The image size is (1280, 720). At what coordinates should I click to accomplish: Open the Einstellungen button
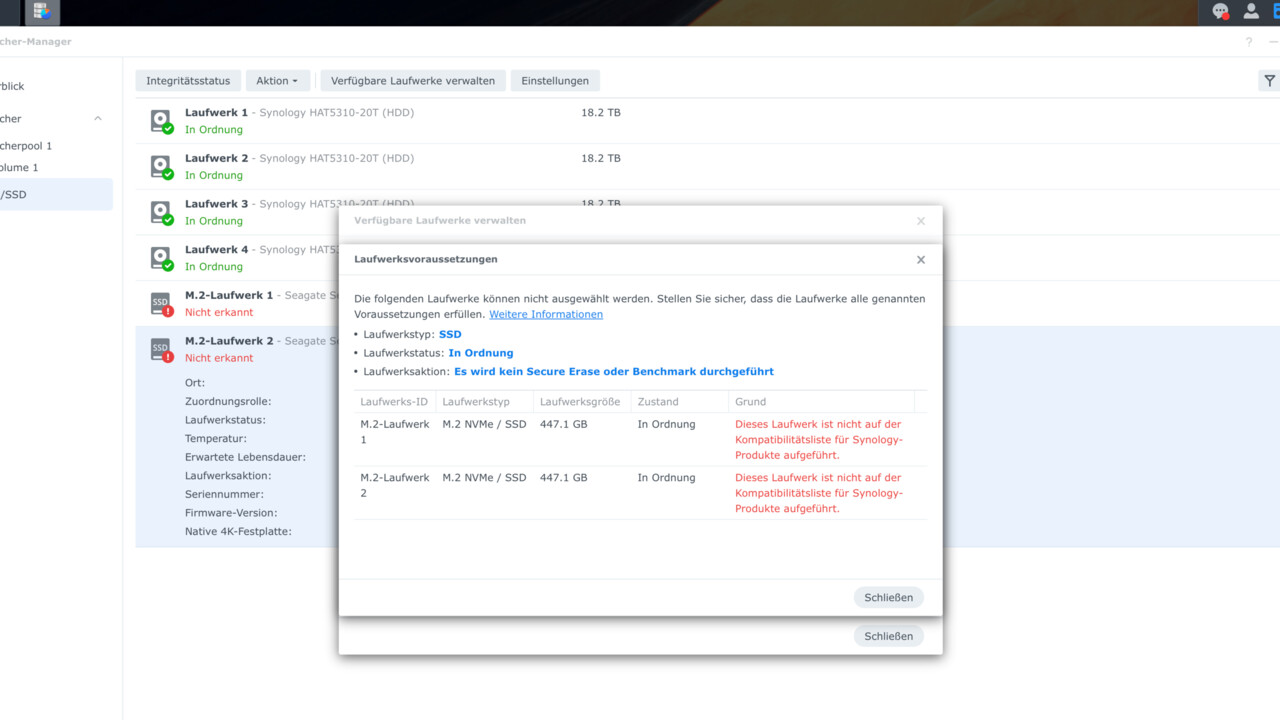pos(555,80)
